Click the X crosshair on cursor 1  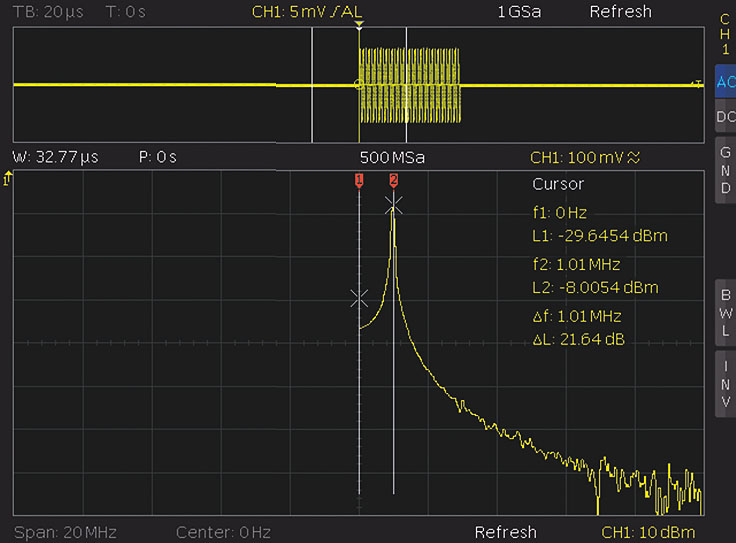(360, 298)
